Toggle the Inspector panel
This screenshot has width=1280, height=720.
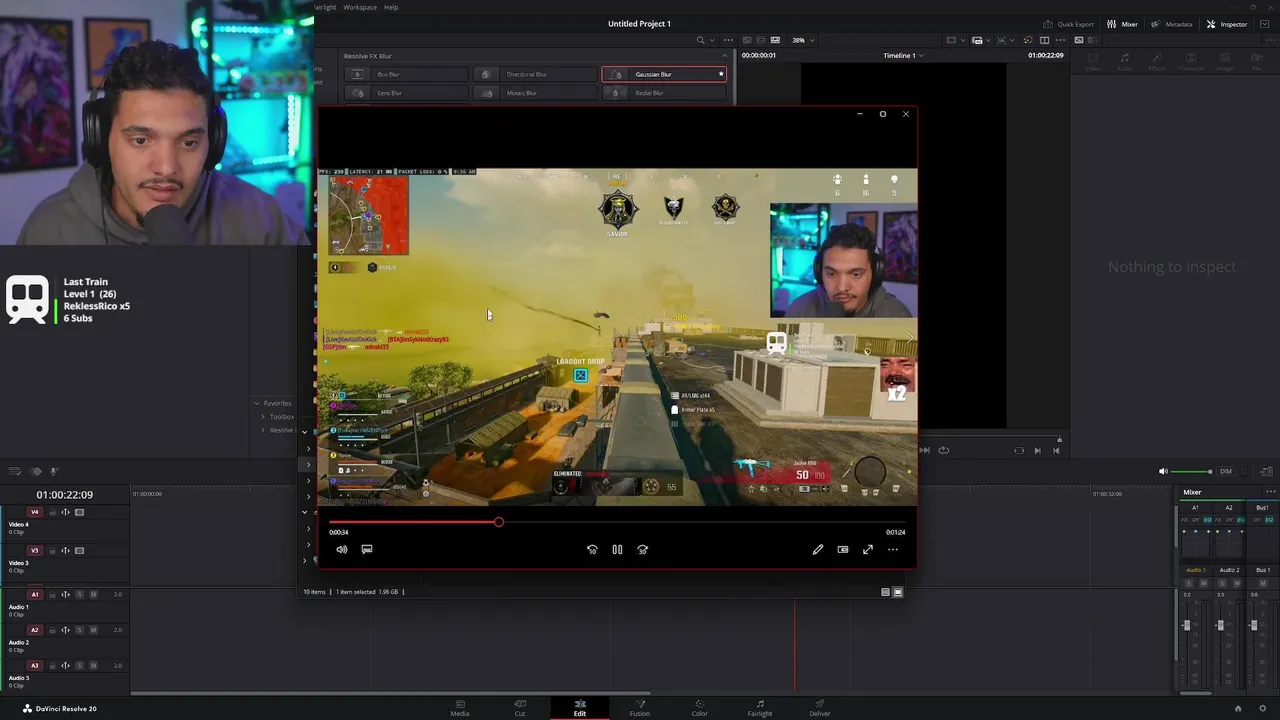pos(1227,24)
